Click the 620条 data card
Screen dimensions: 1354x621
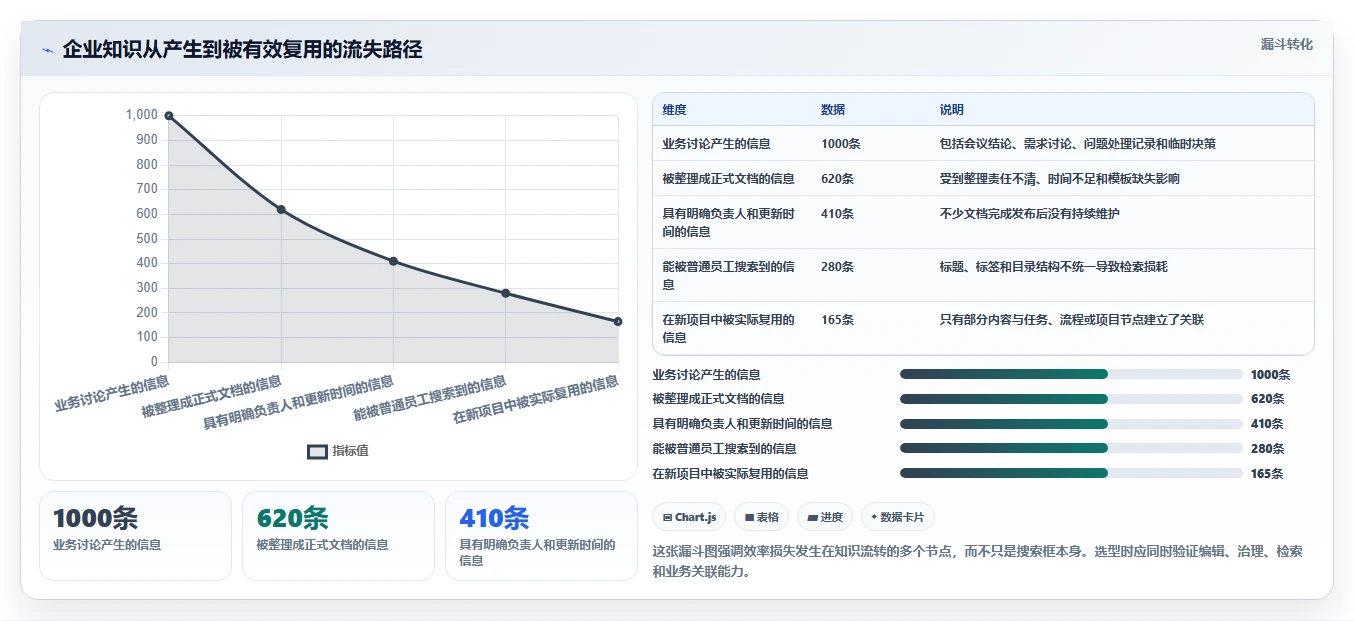click(x=338, y=535)
